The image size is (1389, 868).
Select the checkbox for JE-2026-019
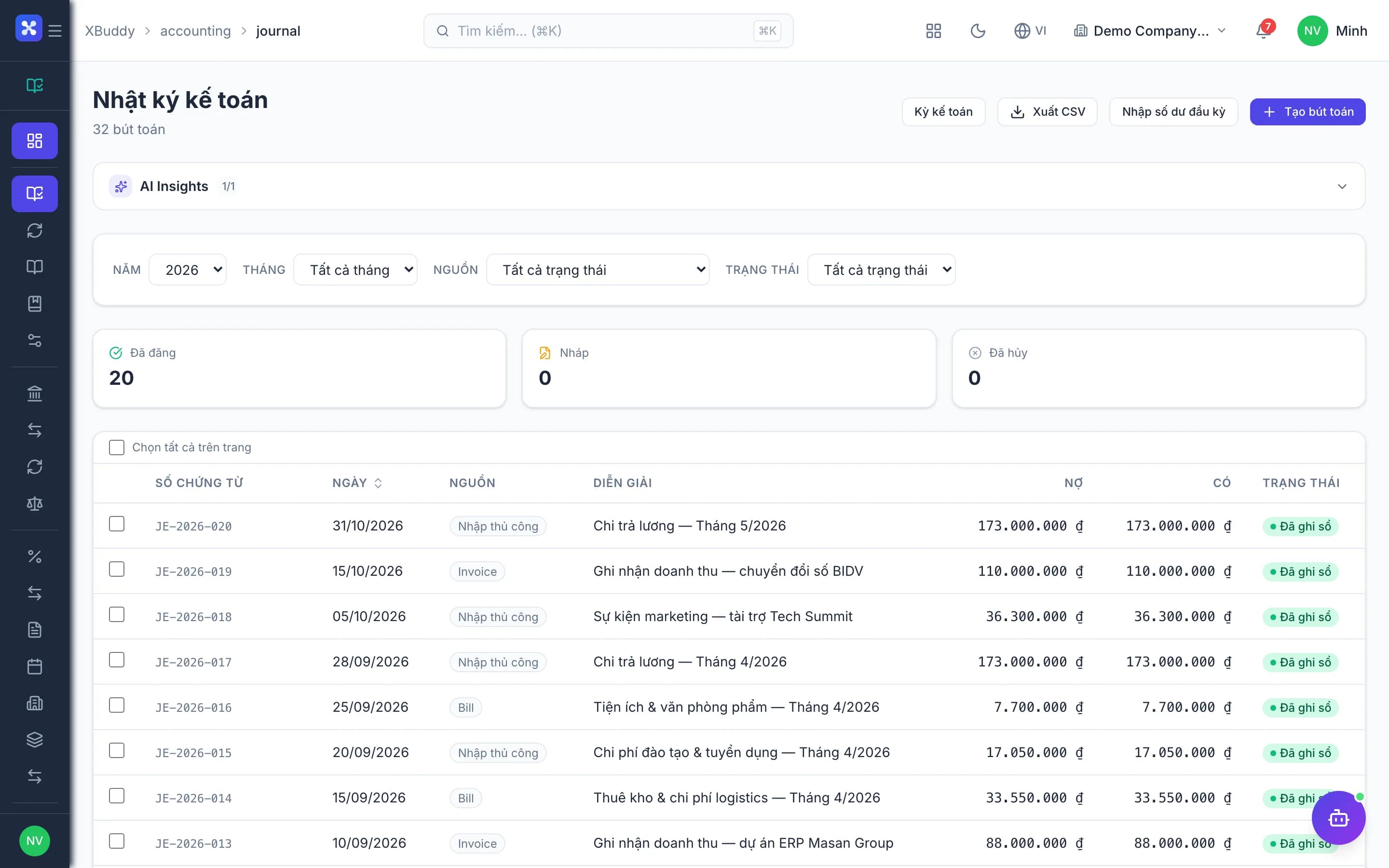pyautogui.click(x=117, y=569)
